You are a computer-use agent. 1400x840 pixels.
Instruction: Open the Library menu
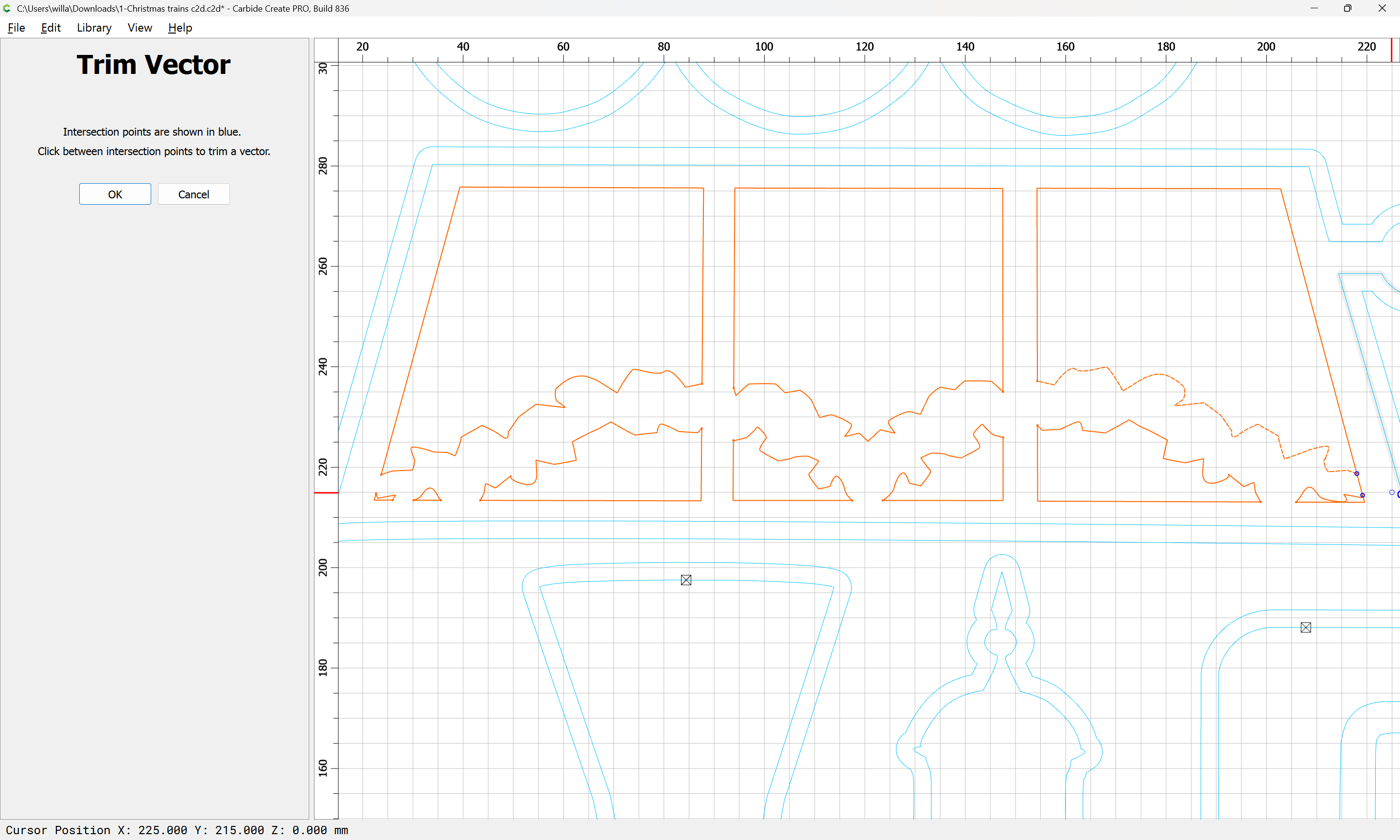tap(94, 28)
